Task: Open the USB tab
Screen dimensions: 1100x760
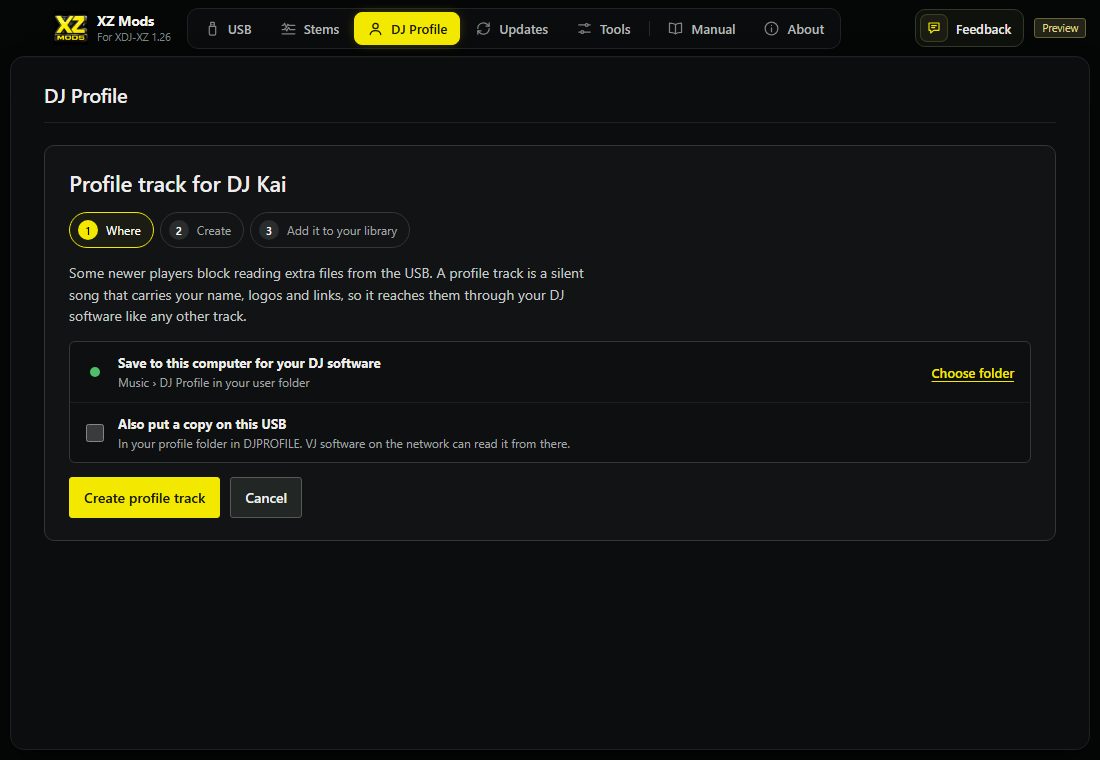Action: tap(229, 29)
